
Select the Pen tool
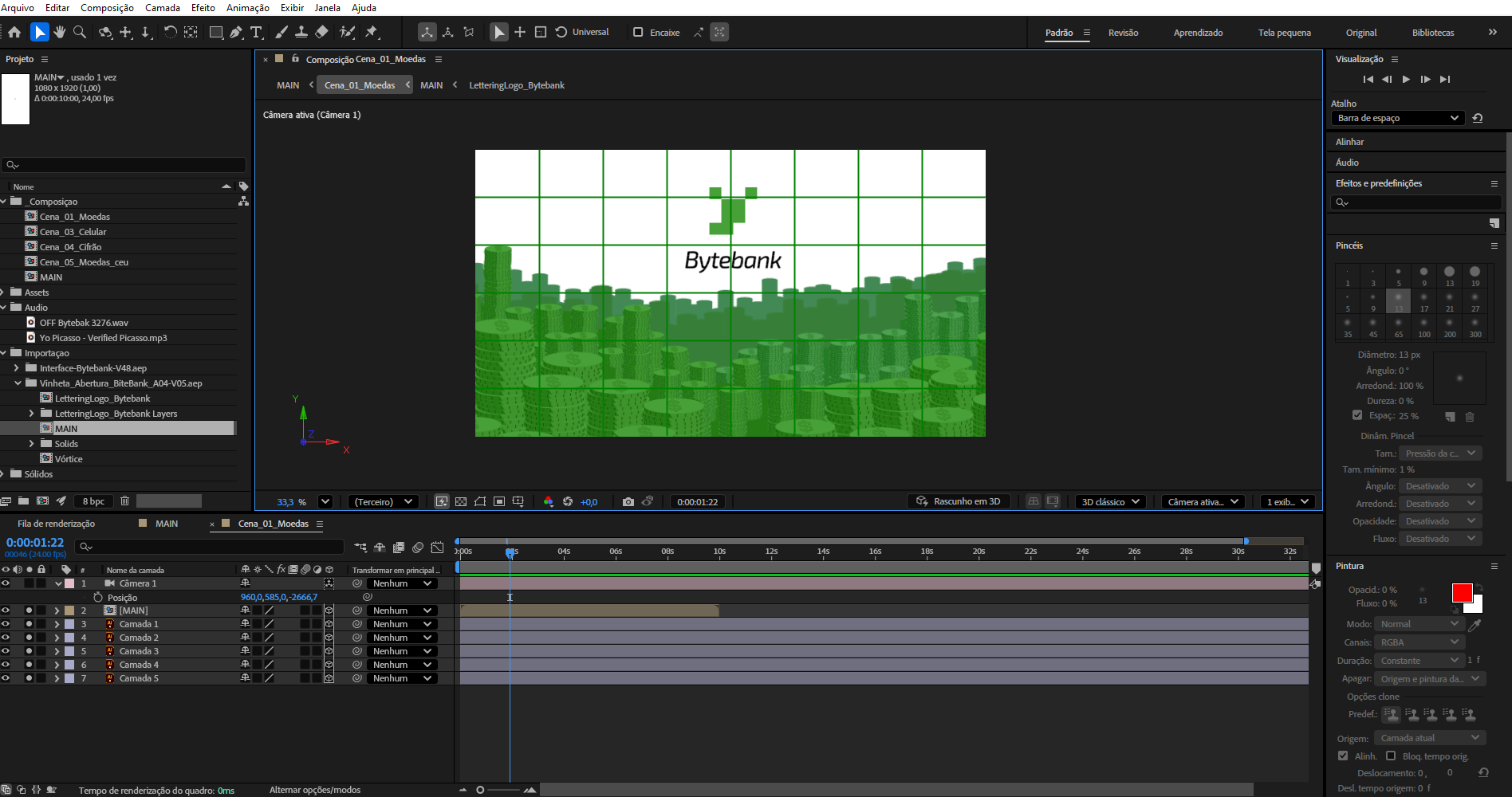coord(236,32)
